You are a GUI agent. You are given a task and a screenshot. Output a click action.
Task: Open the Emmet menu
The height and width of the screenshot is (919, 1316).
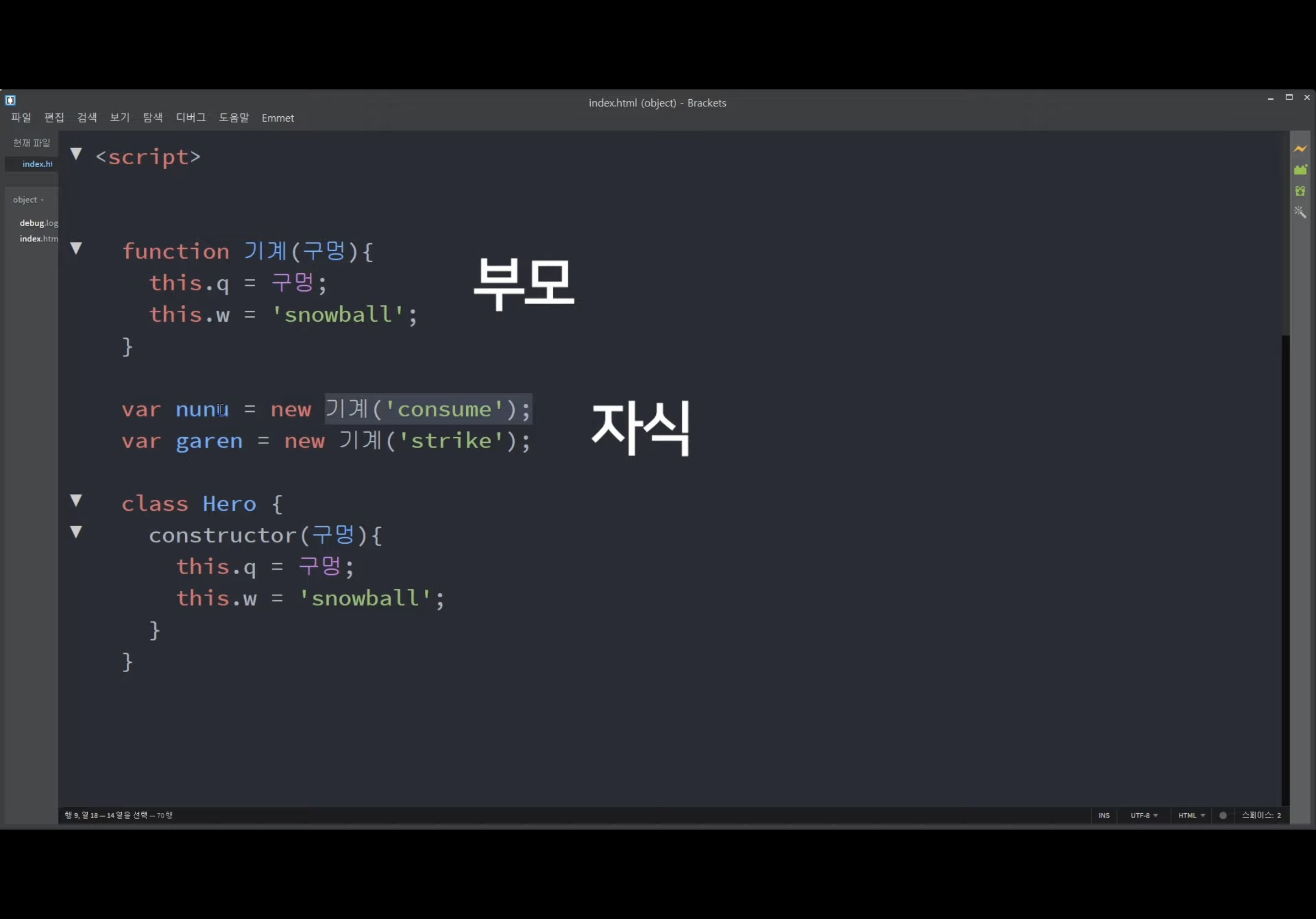(277, 118)
